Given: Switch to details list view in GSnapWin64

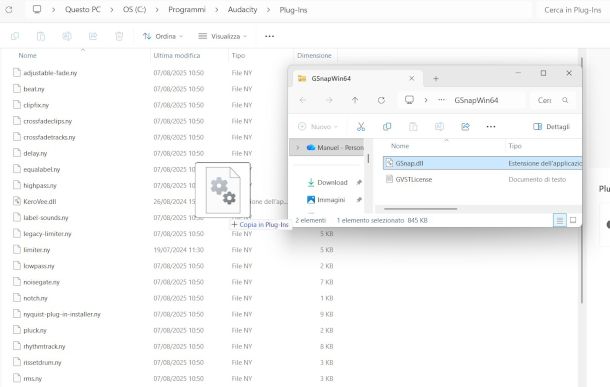Looking at the screenshot, I should coord(559,221).
